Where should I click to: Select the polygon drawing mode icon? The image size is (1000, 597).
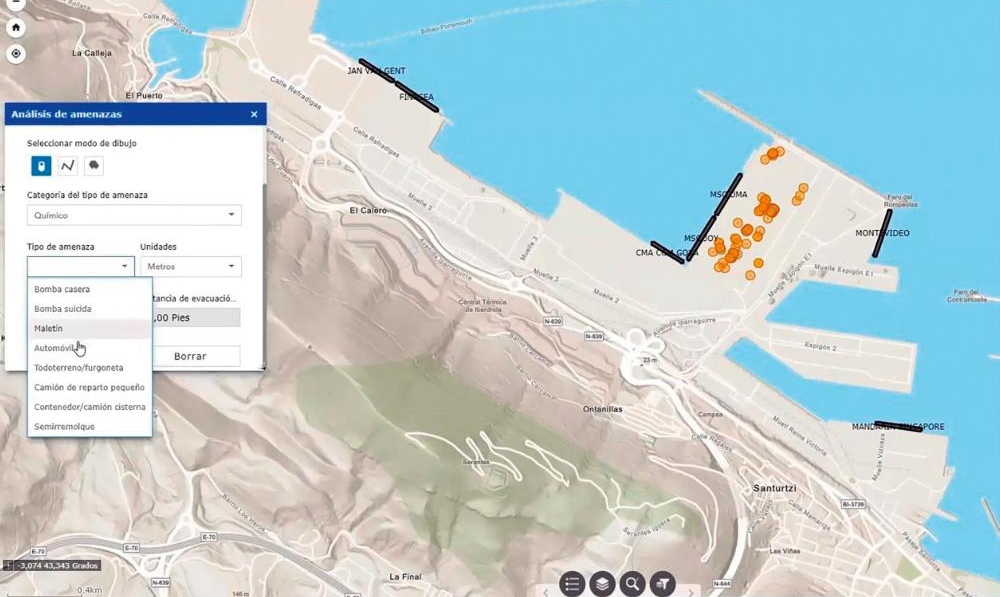[93, 166]
